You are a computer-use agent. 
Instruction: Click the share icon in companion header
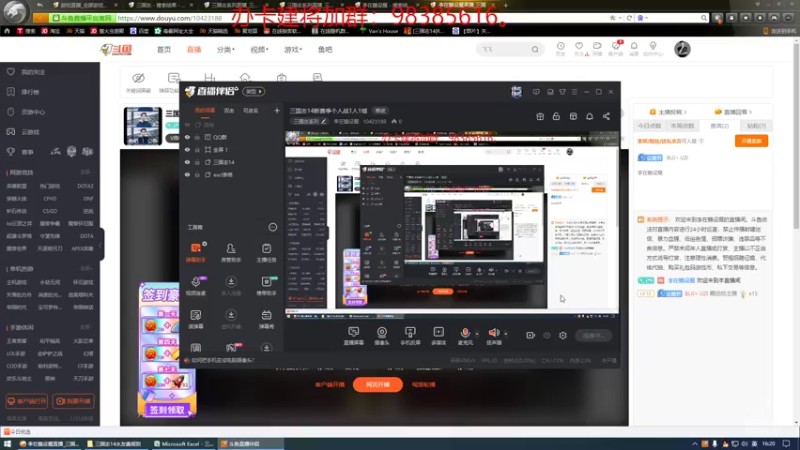point(606,116)
